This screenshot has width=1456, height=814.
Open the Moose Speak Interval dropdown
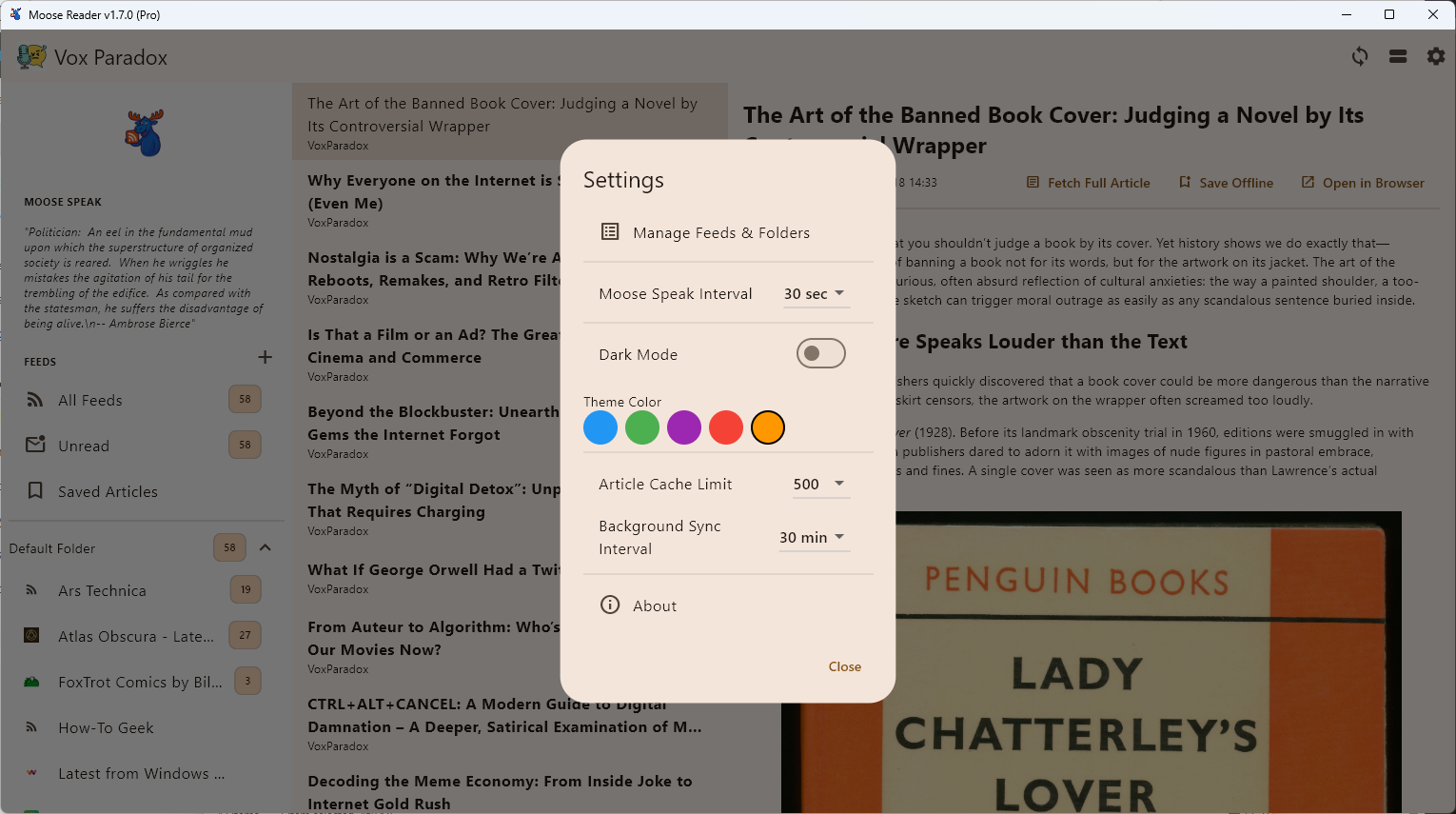tap(815, 293)
